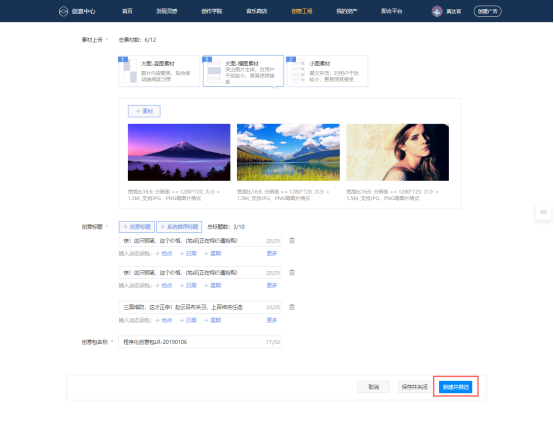Expand 更多 options under first title

click(x=272, y=253)
